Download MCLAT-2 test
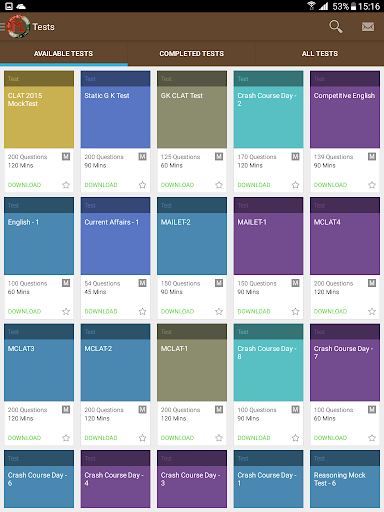Image resolution: width=384 pixels, height=512 pixels. [101, 438]
